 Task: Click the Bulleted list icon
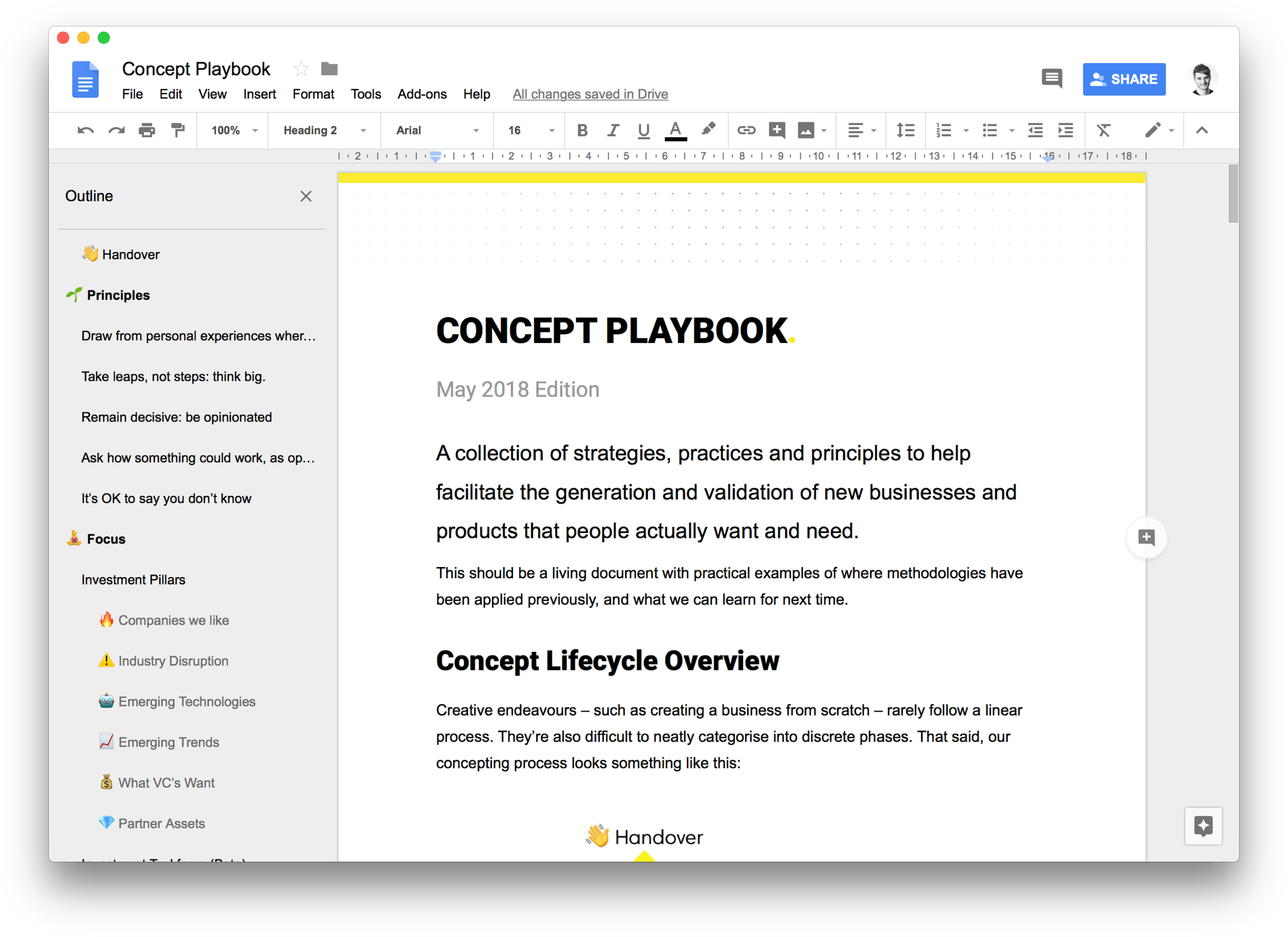(x=990, y=130)
